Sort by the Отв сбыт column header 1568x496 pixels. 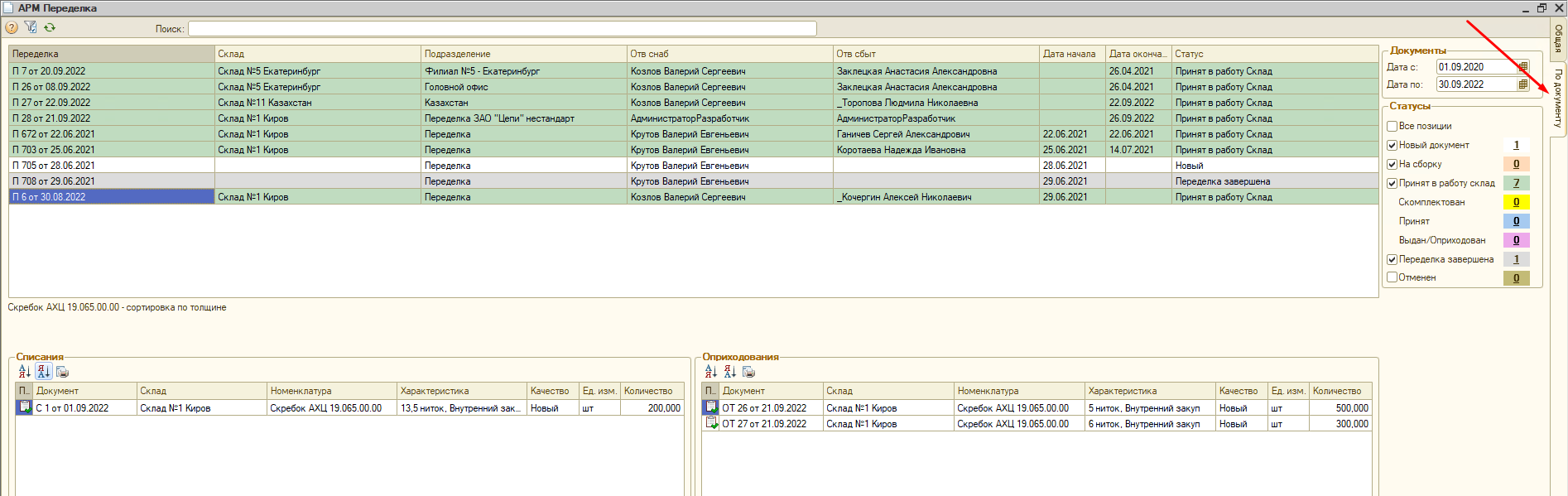pos(936,54)
